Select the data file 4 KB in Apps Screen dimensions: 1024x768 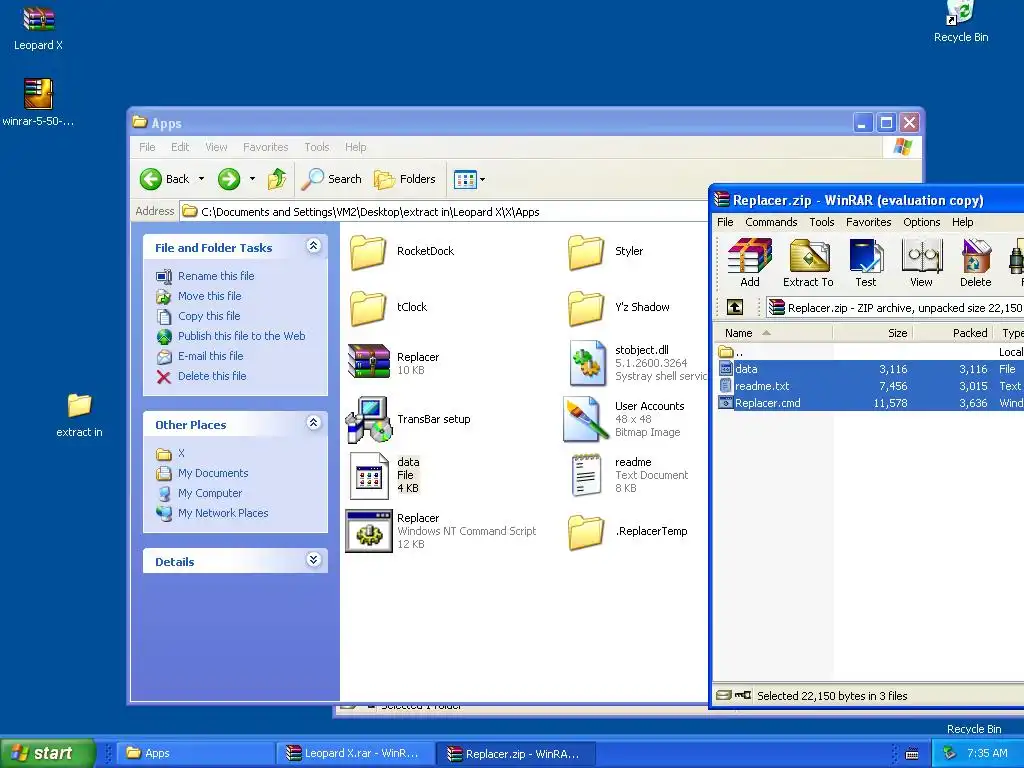coord(385,475)
